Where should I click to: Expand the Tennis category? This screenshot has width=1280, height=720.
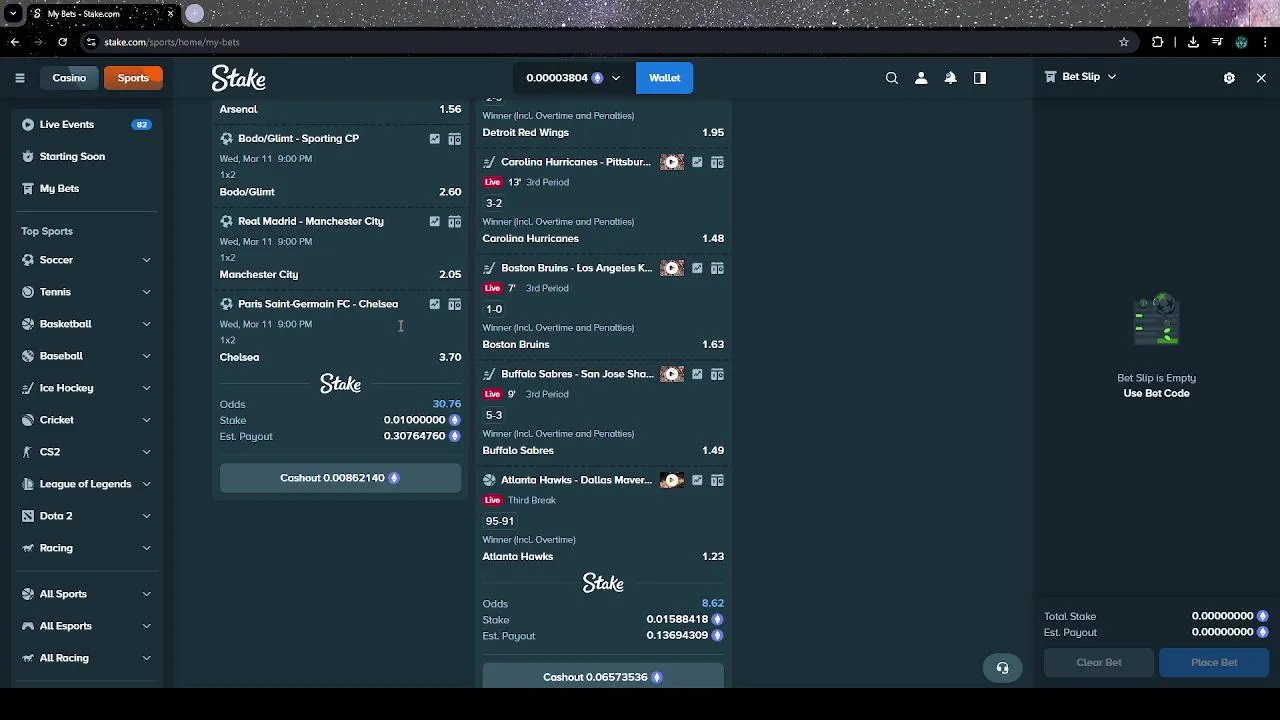[146, 292]
